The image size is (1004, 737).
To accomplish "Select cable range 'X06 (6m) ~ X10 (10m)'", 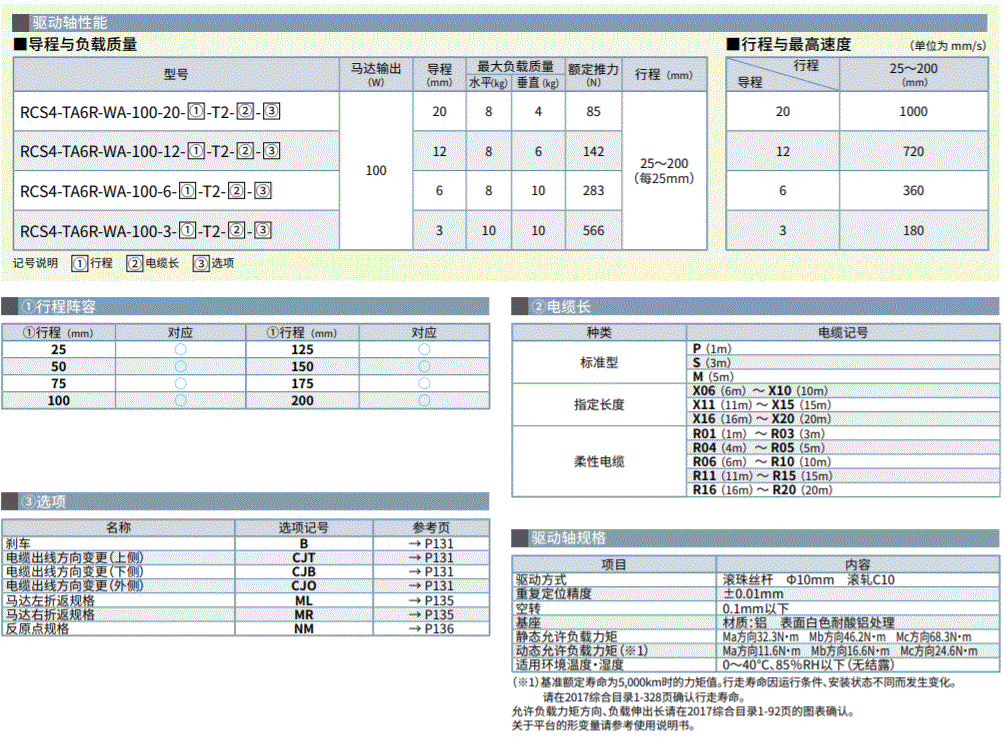I will tap(760, 391).
